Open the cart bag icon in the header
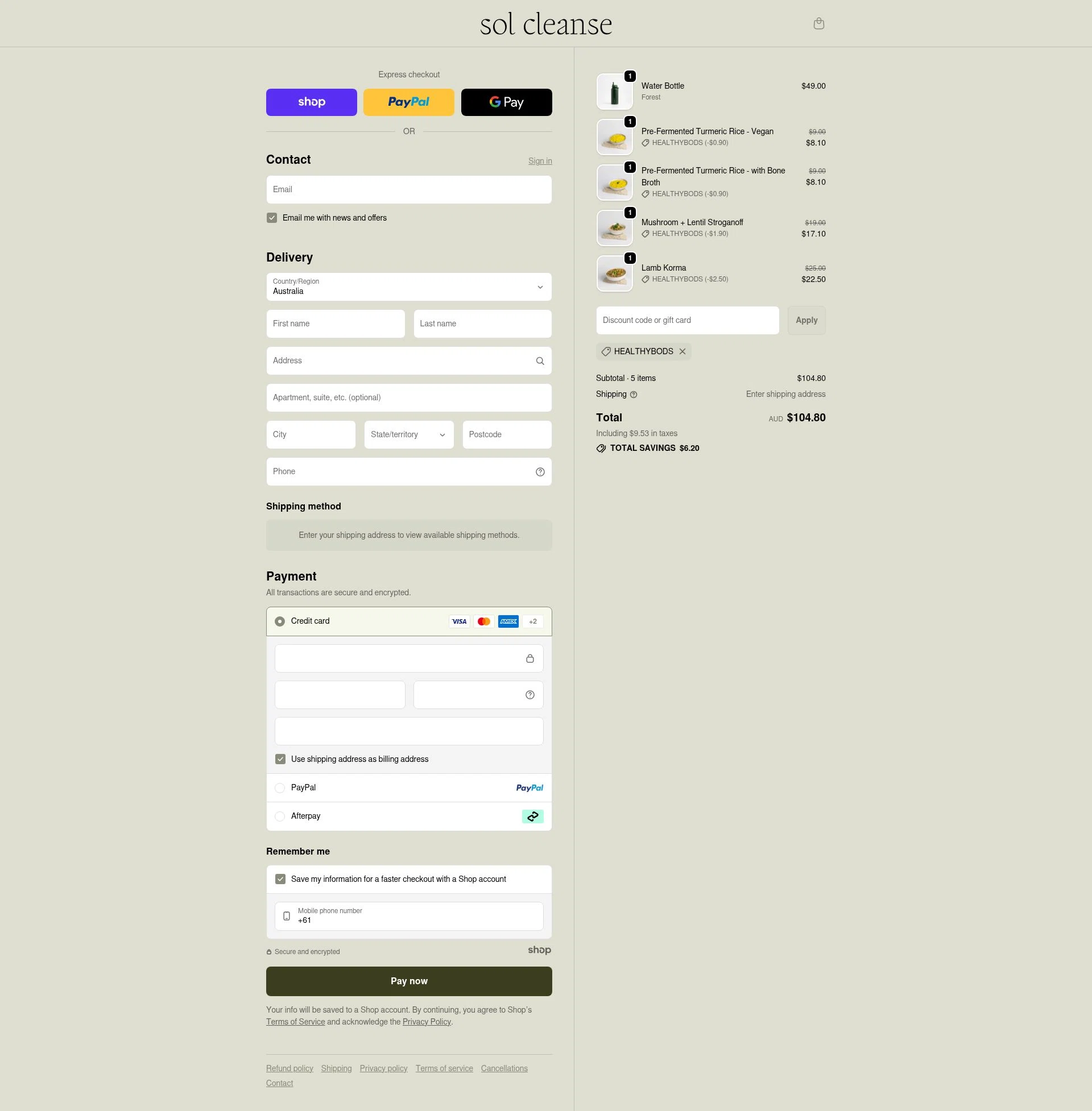The width and height of the screenshot is (1092, 1111). click(818, 23)
